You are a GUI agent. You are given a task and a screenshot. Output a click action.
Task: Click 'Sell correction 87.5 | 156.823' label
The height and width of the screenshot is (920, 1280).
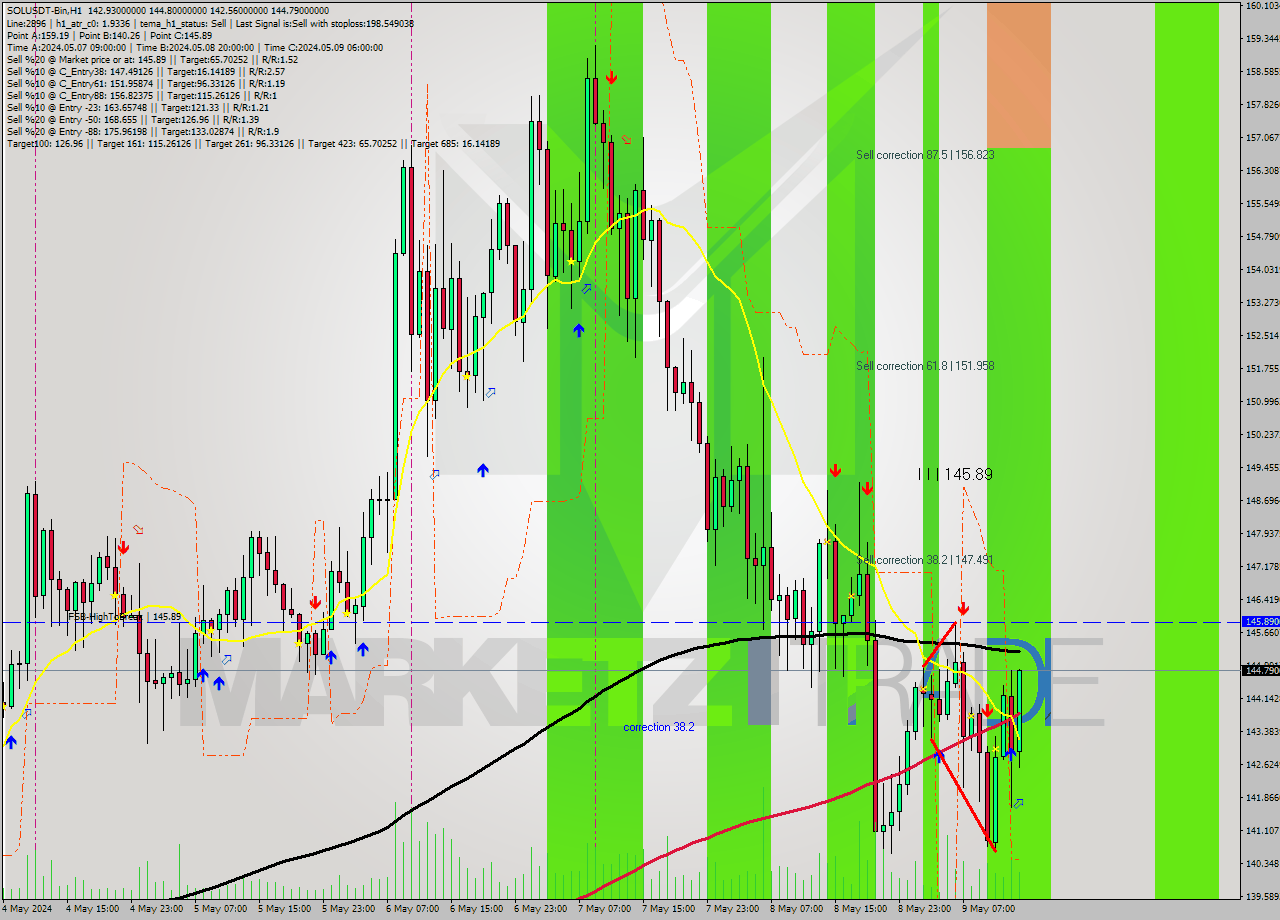coord(925,155)
